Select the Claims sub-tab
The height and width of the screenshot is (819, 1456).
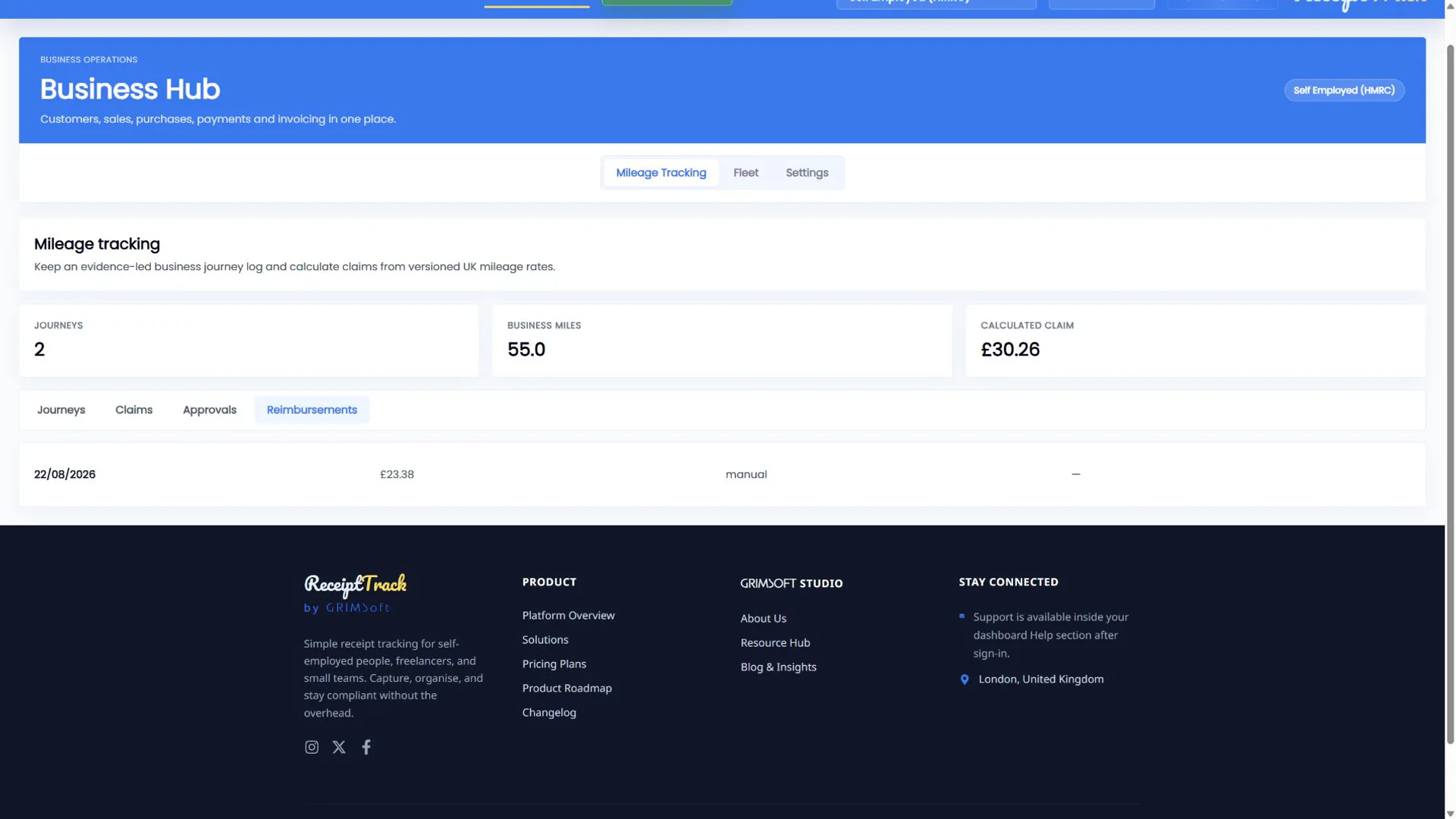pyautogui.click(x=134, y=409)
